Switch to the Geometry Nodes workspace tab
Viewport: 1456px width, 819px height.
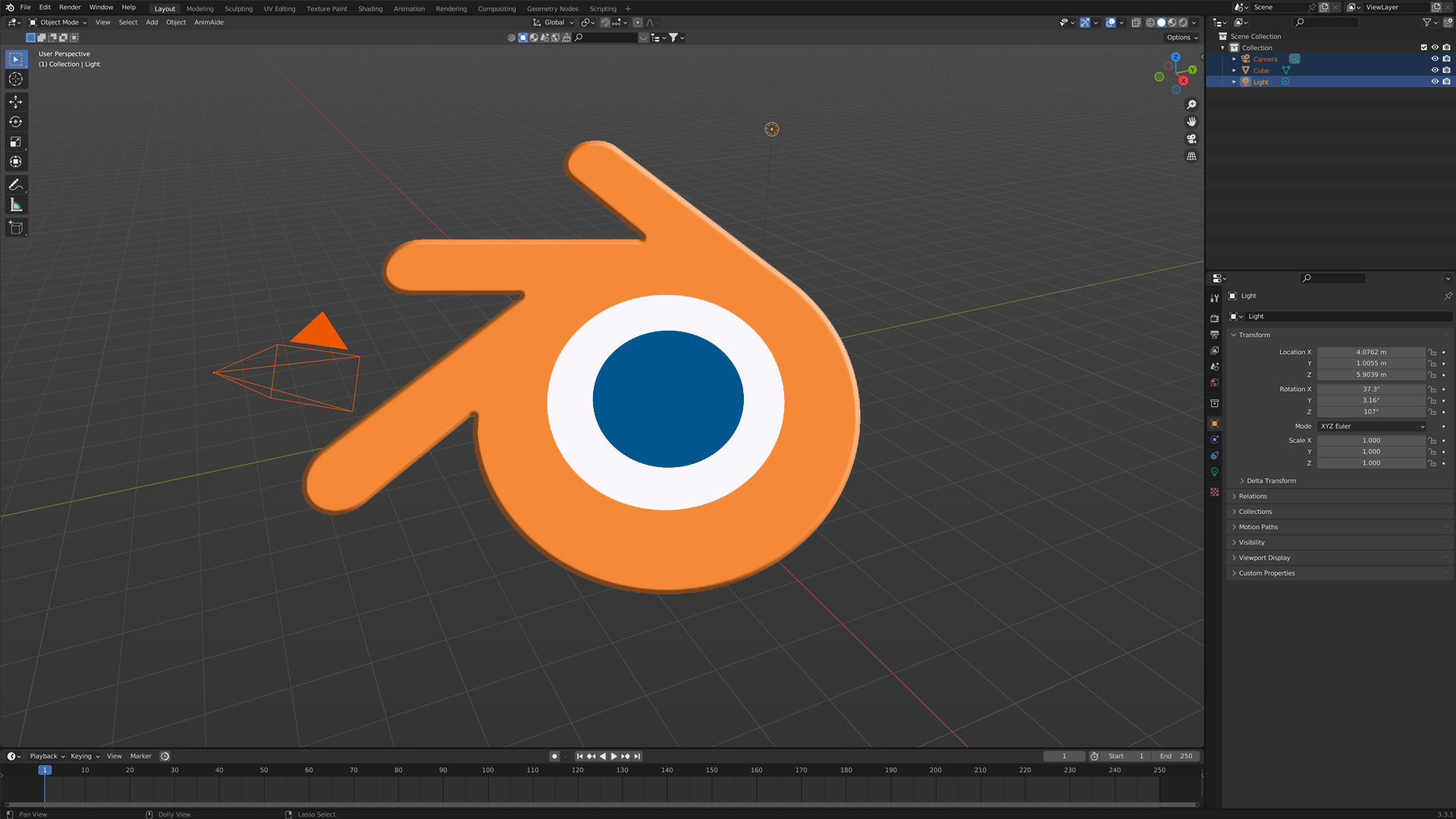coord(553,9)
